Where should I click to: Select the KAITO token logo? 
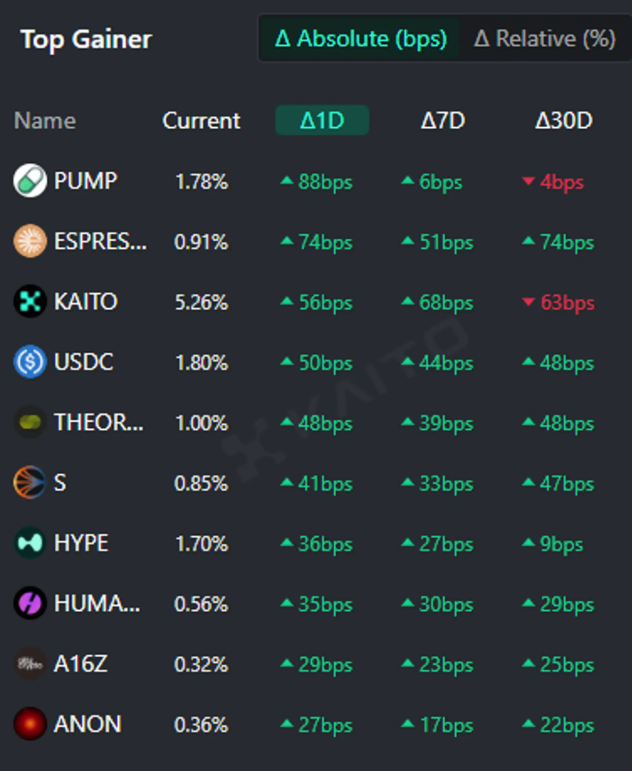30,302
